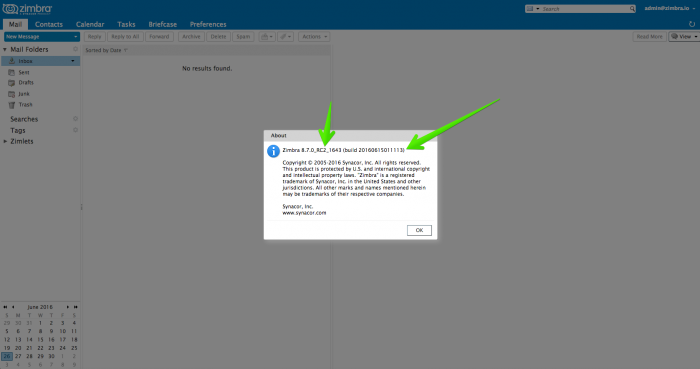The image size is (700, 369).
Task: Open the View dropdown
Action: [x=684, y=37]
